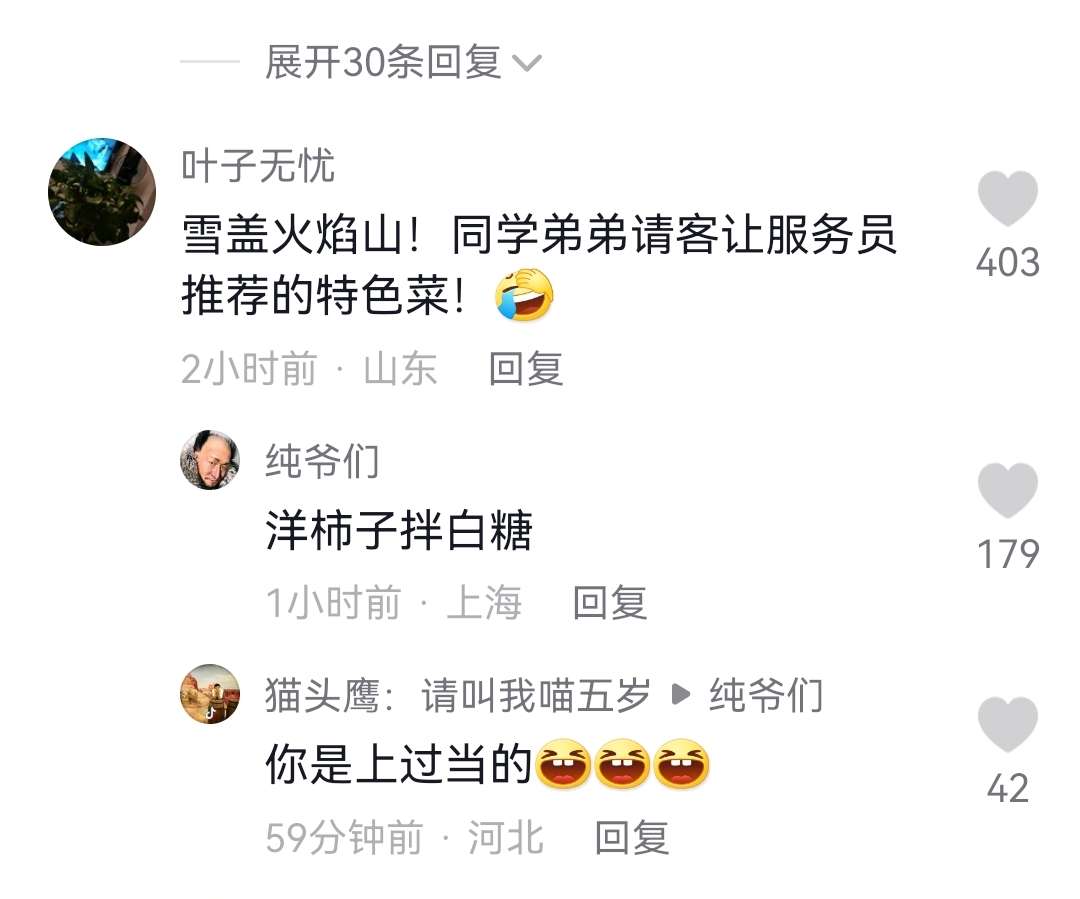Open username 猫头鹰: 请叫我喵五岁

(458, 695)
